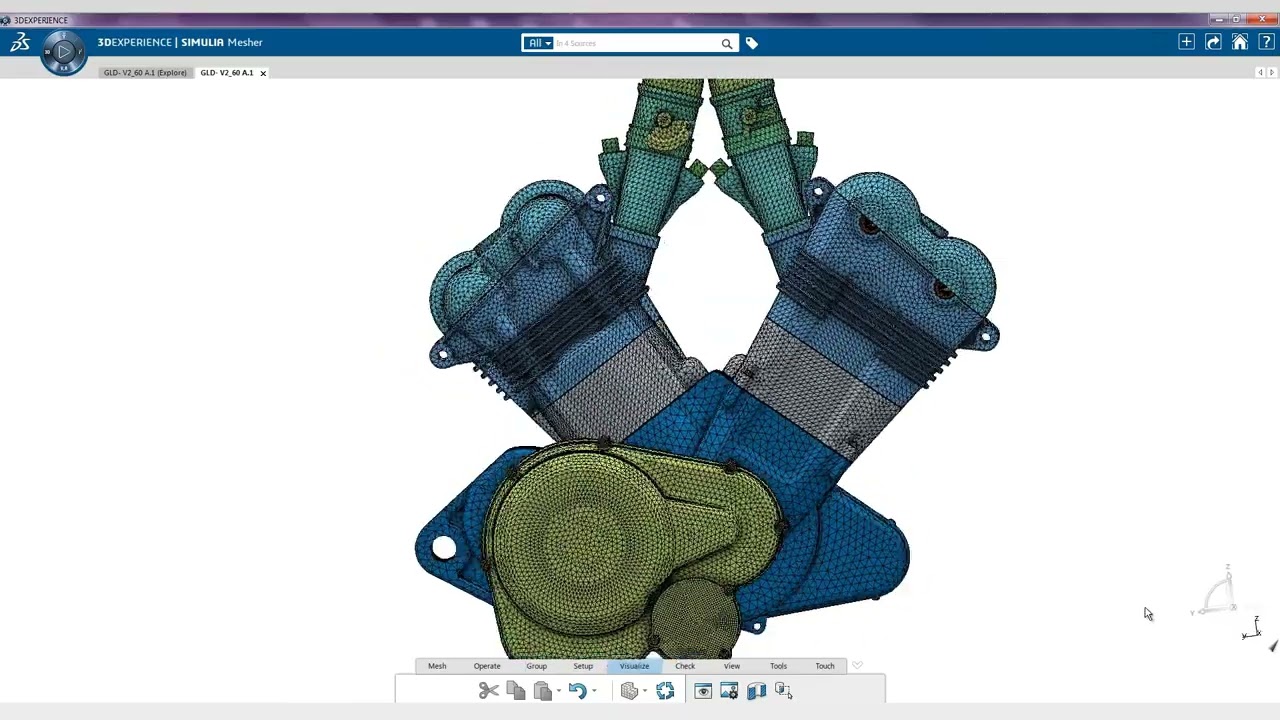Viewport: 1280px width, 720px height.
Task: Click the search magnifier icon
Action: (x=727, y=43)
